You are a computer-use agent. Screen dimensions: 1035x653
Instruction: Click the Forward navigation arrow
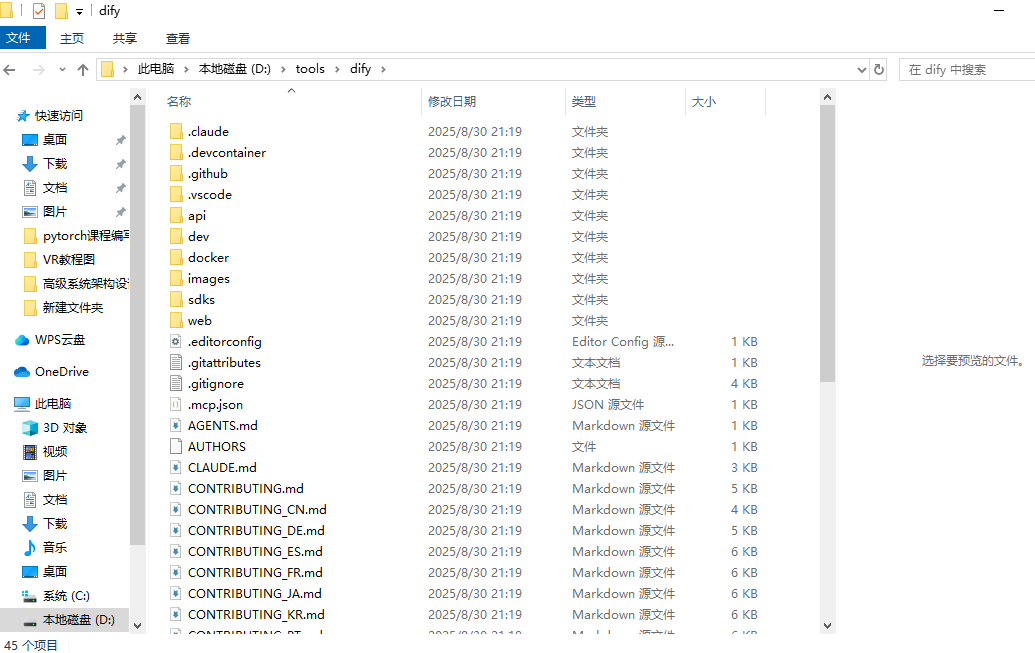pos(39,69)
